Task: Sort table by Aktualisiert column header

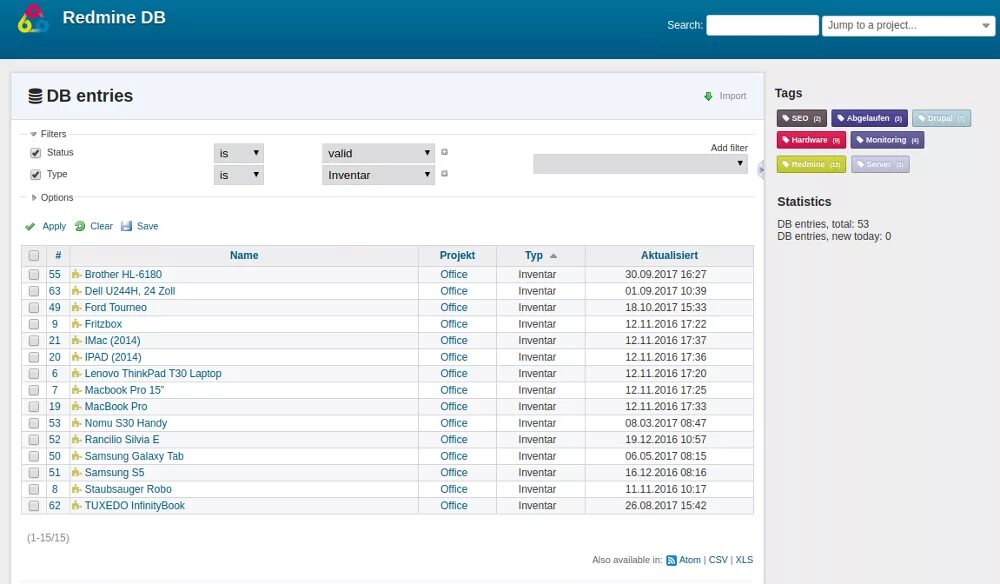Action: pos(669,255)
